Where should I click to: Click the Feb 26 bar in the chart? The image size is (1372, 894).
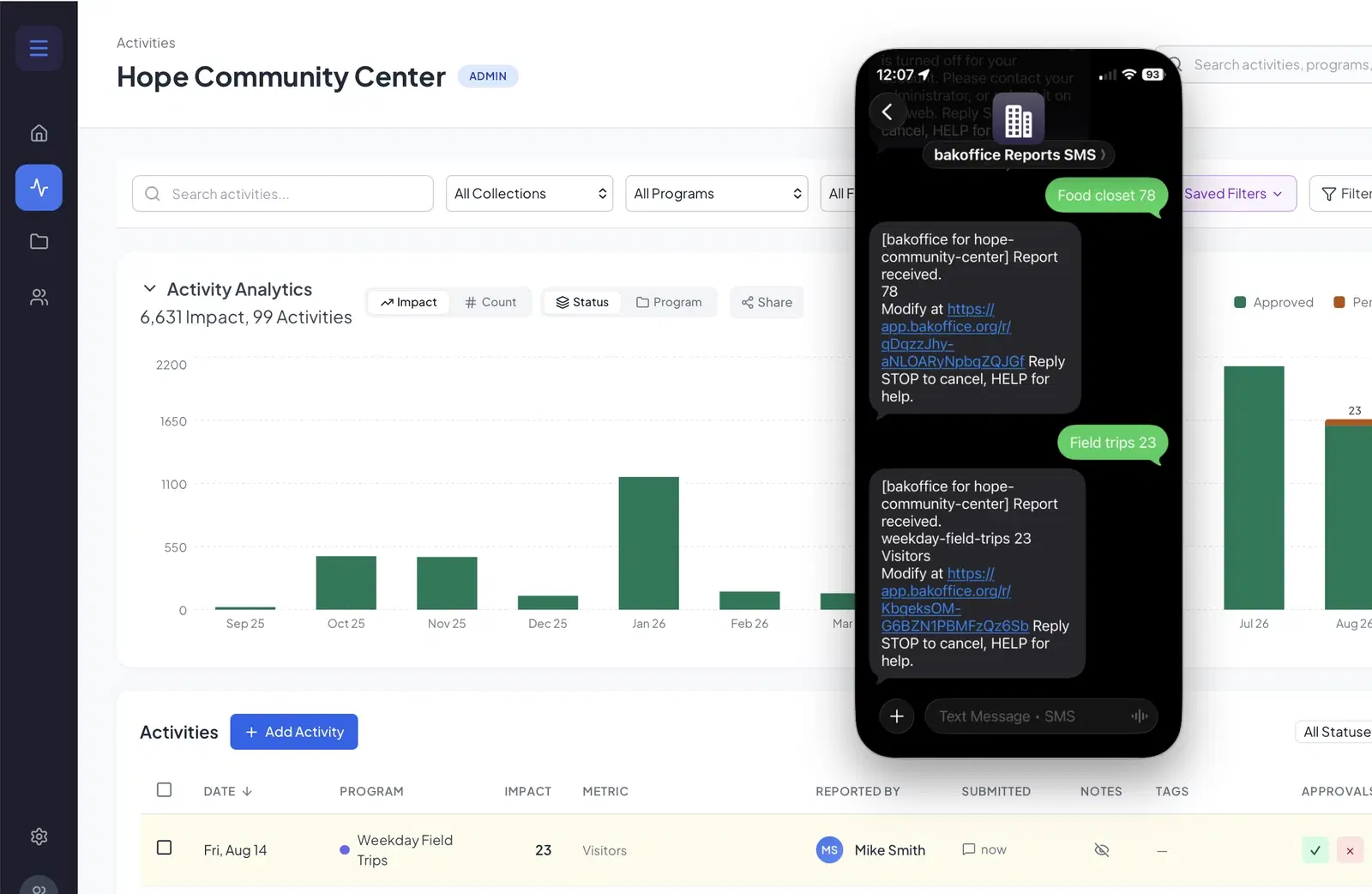pos(749,601)
